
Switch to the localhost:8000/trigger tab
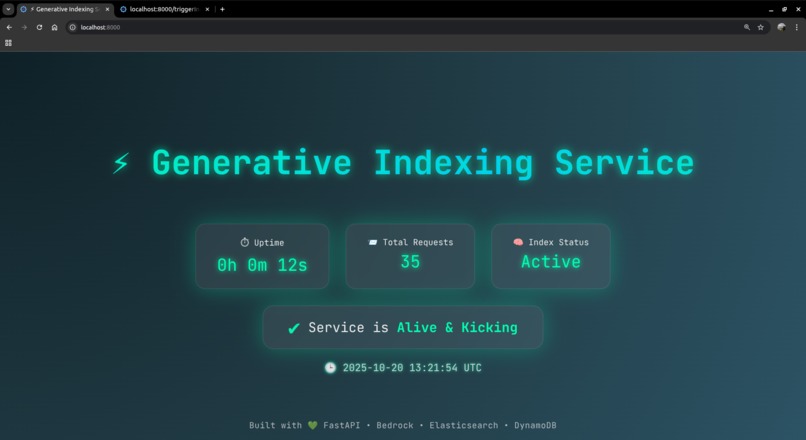(164, 9)
